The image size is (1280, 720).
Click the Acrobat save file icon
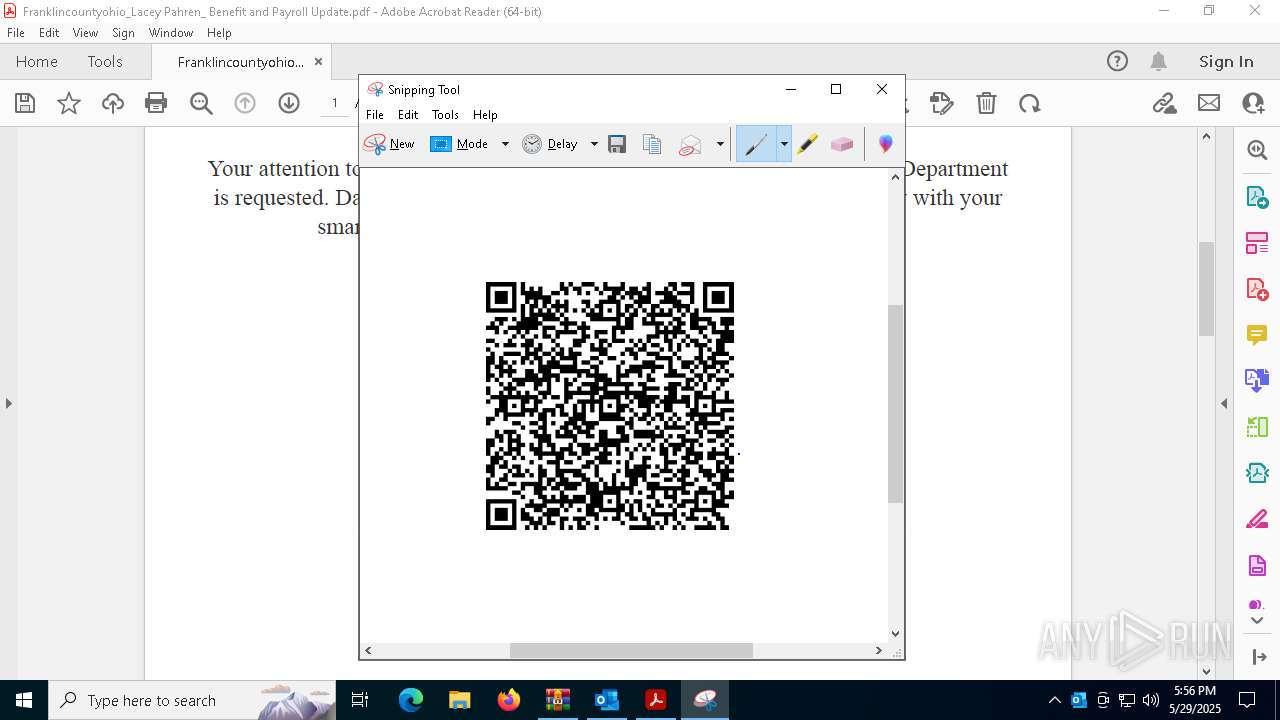tap(25, 103)
